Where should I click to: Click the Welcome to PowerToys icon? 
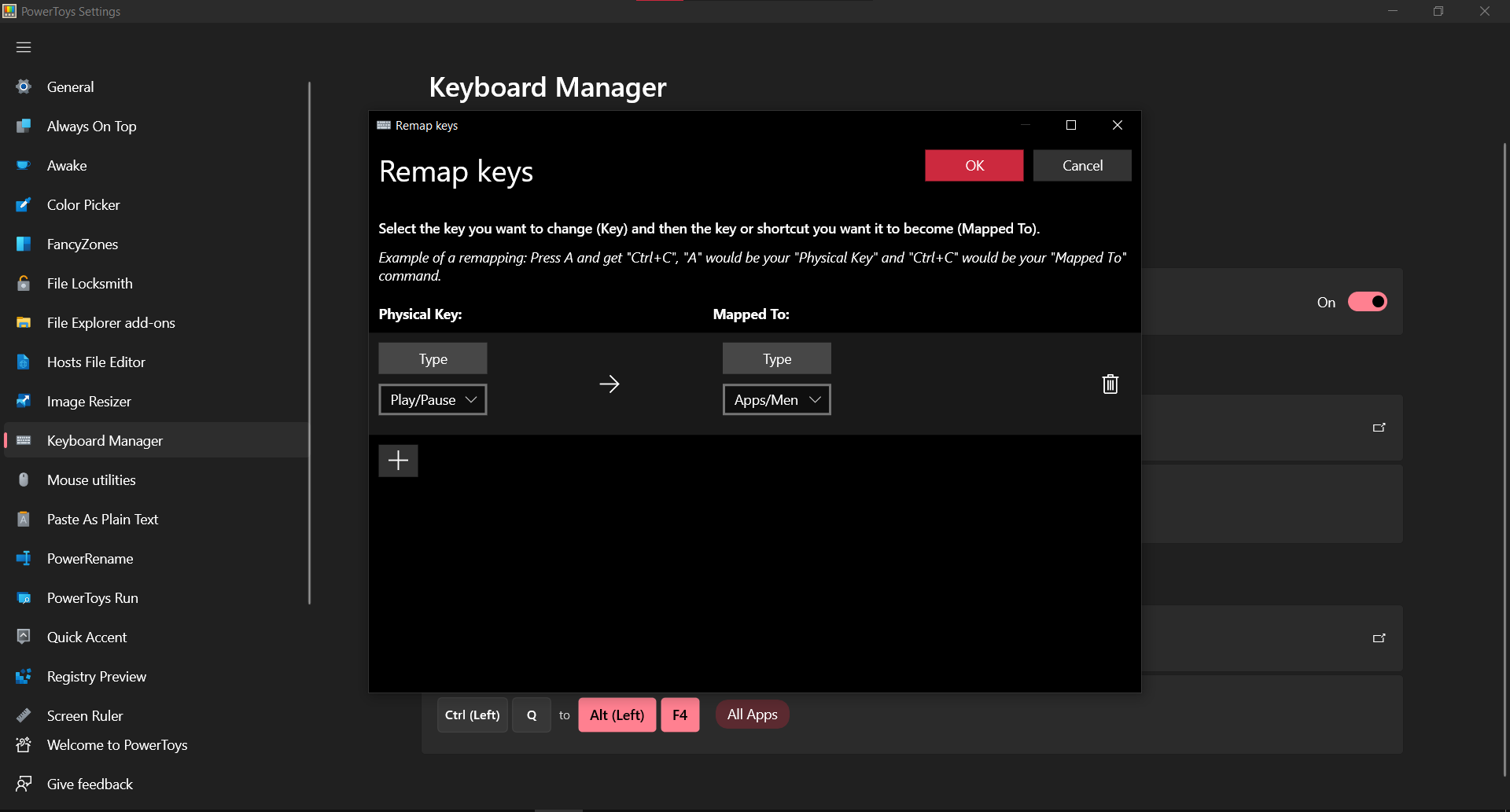[x=24, y=744]
